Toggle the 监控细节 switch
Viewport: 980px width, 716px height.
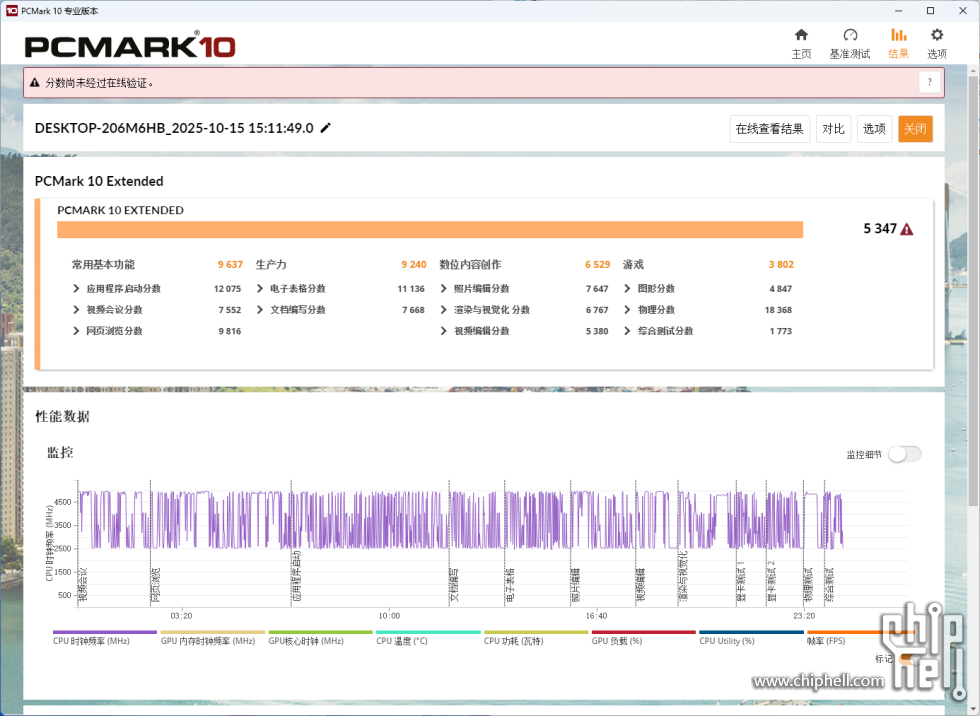point(904,454)
